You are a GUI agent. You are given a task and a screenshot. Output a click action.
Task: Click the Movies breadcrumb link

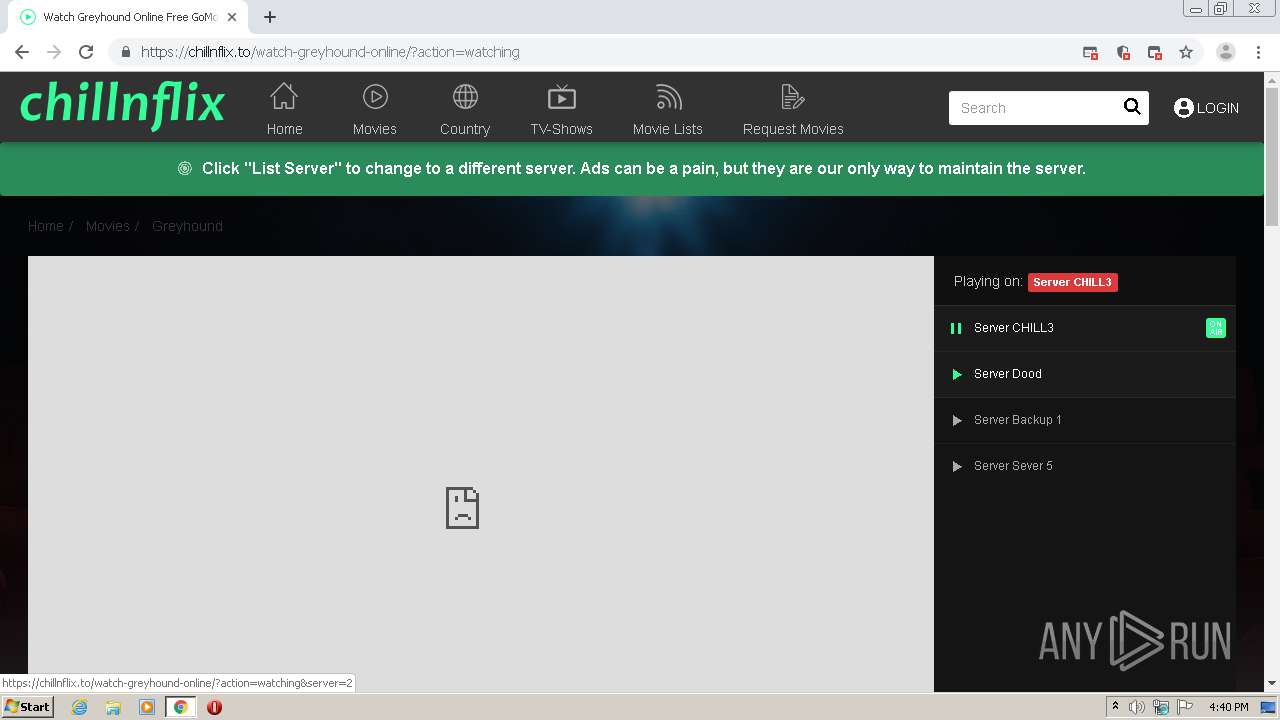click(107, 226)
